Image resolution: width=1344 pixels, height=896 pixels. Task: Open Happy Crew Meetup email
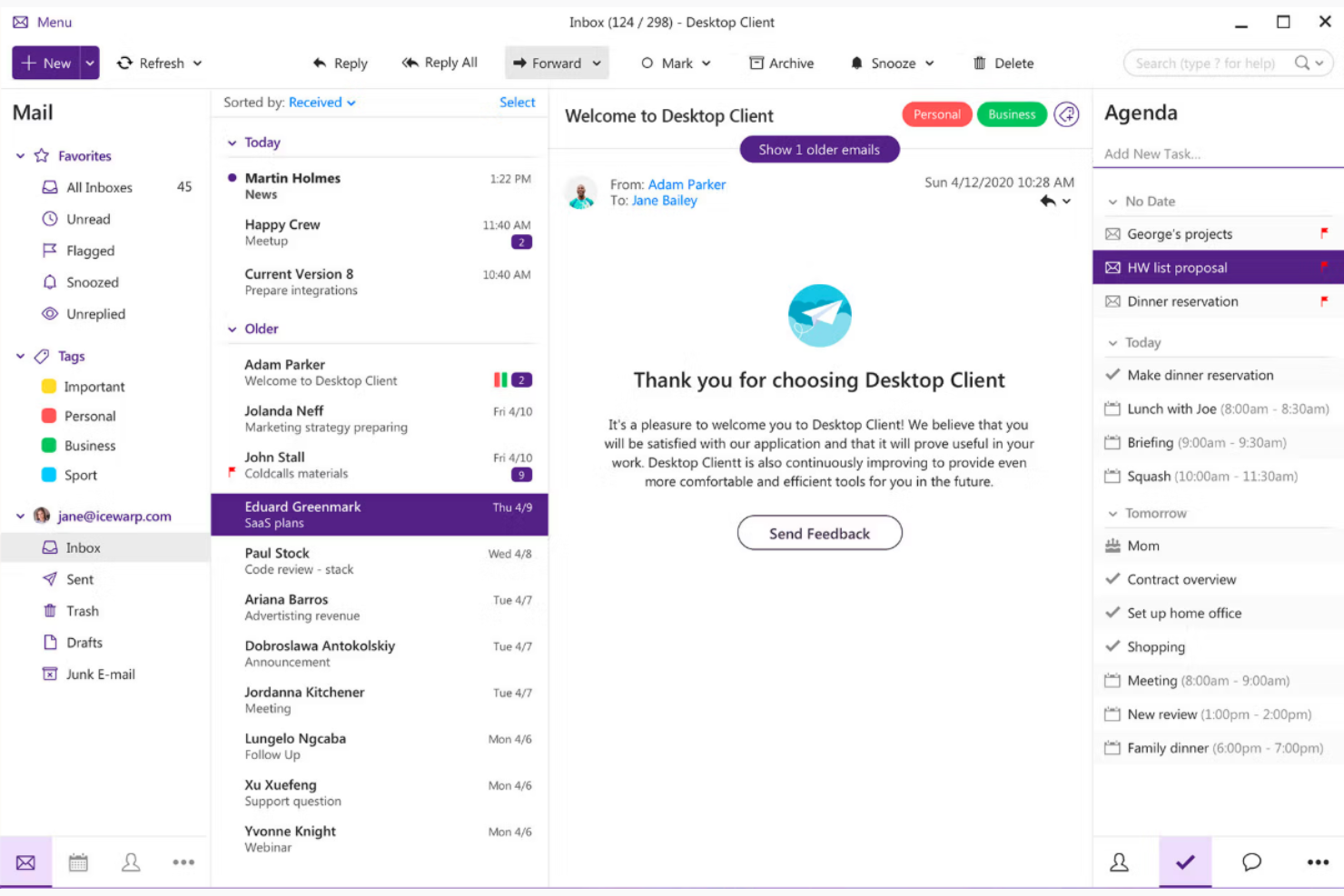[x=380, y=232]
